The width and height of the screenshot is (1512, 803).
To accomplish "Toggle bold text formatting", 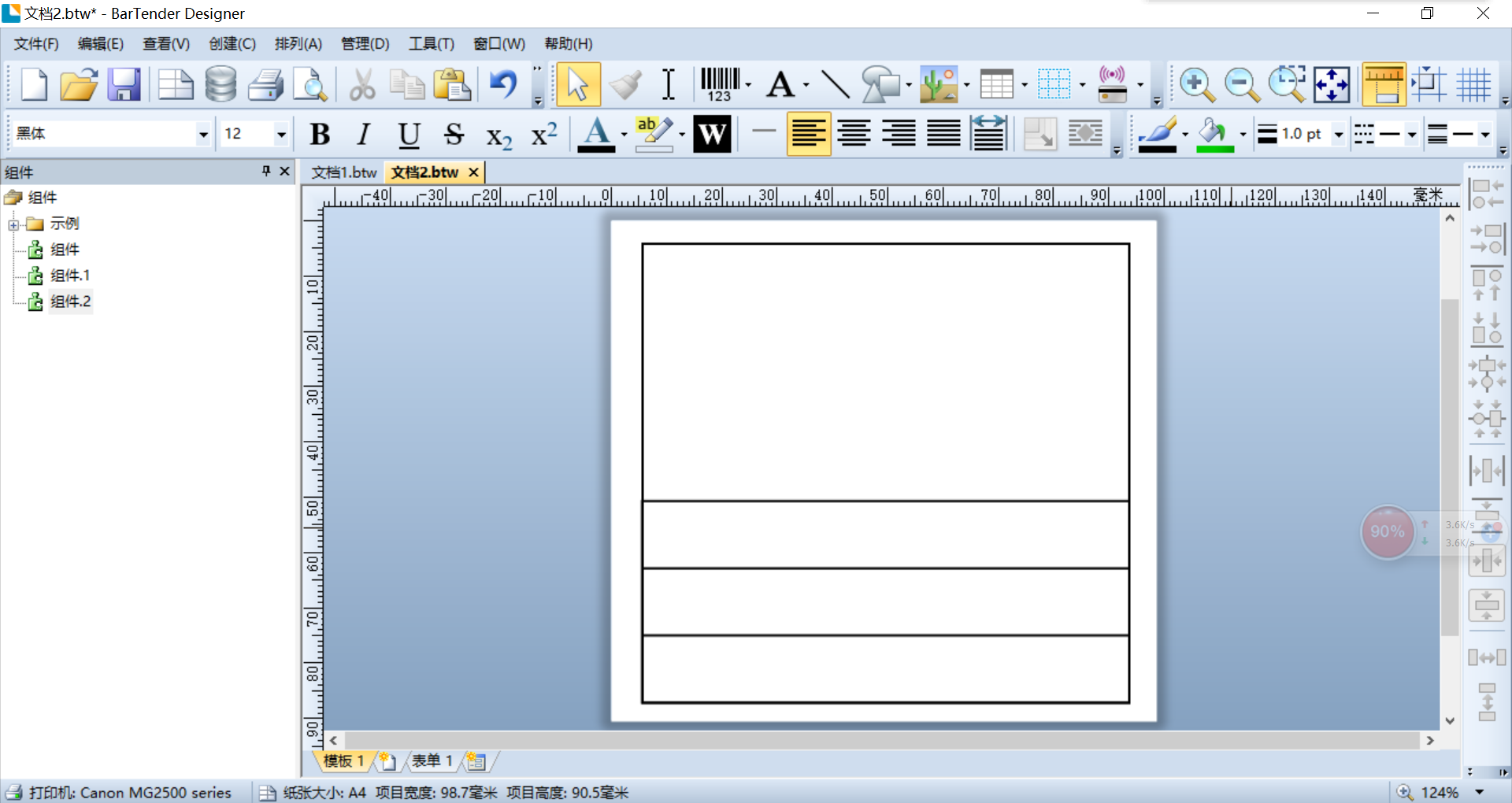I will point(320,135).
